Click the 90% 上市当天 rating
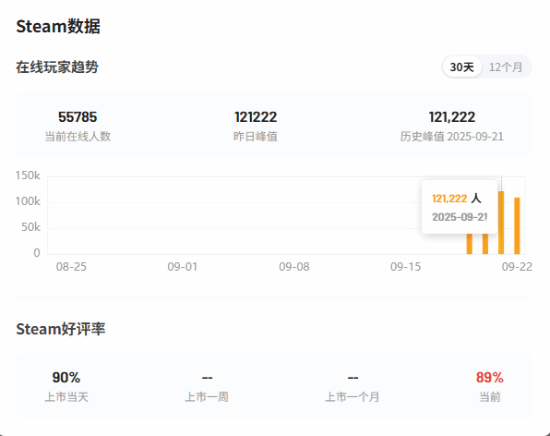Image resolution: width=550 pixels, height=436 pixels. pyautogui.click(x=66, y=378)
